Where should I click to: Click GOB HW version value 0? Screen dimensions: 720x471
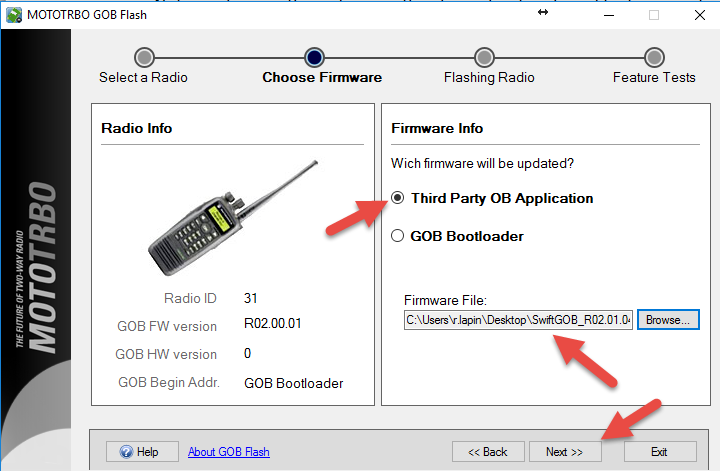click(248, 353)
